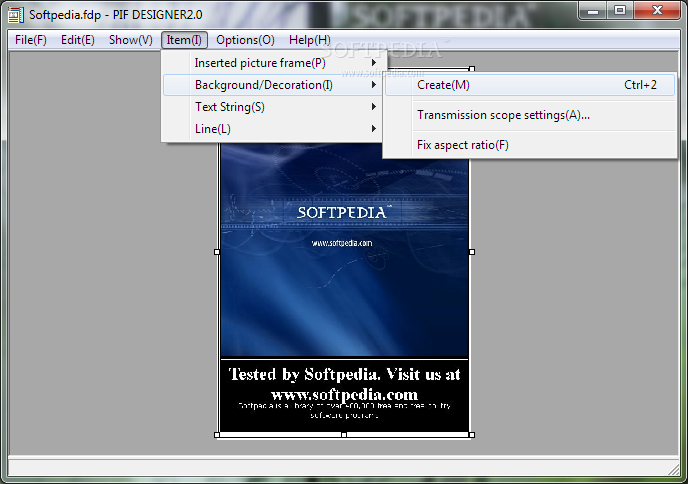This screenshot has width=688, height=484.
Task: Open Text String(S) submenu
Action: (x=272, y=107)
